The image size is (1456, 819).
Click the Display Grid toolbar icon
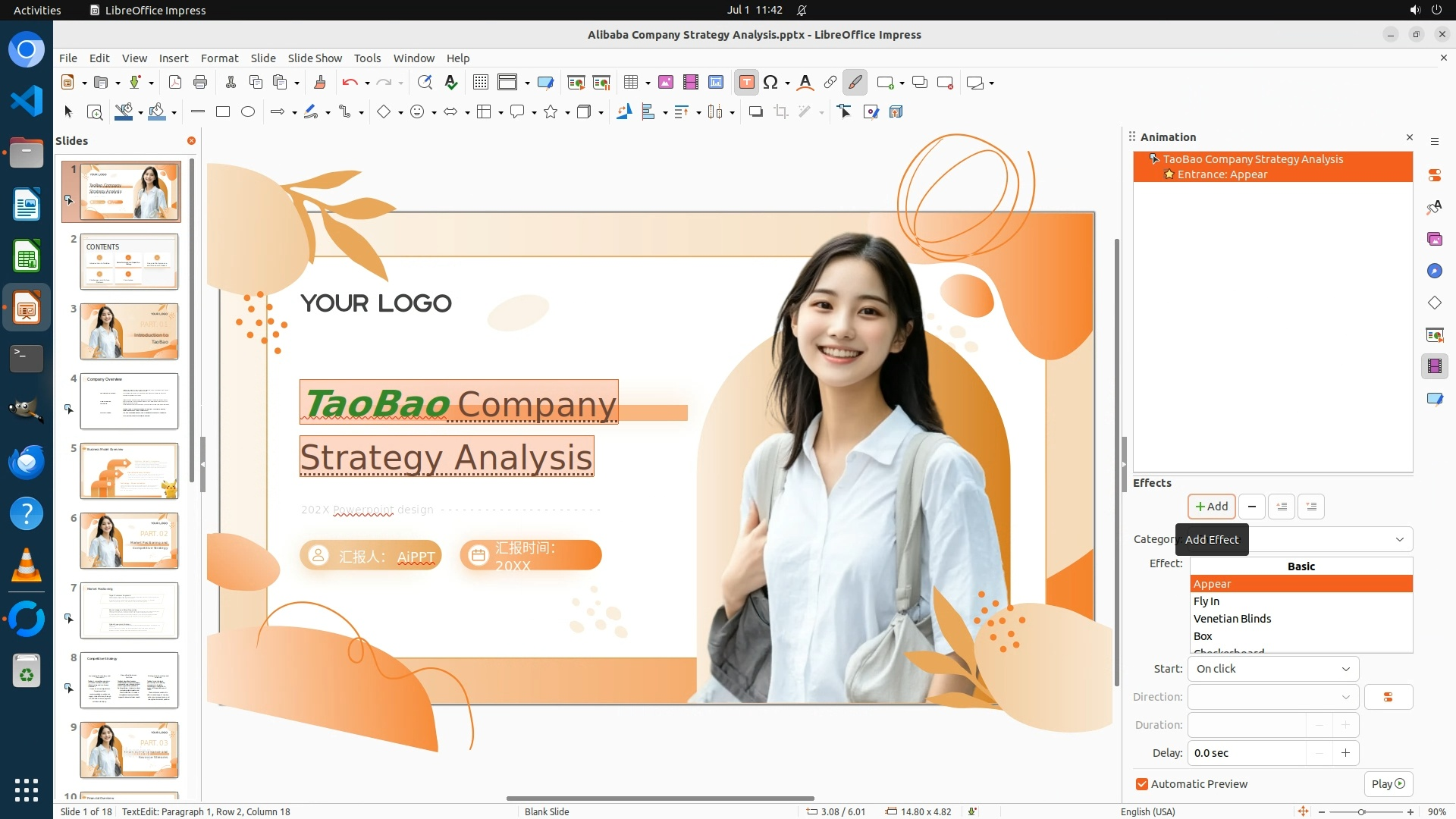[x=480, y=83]
